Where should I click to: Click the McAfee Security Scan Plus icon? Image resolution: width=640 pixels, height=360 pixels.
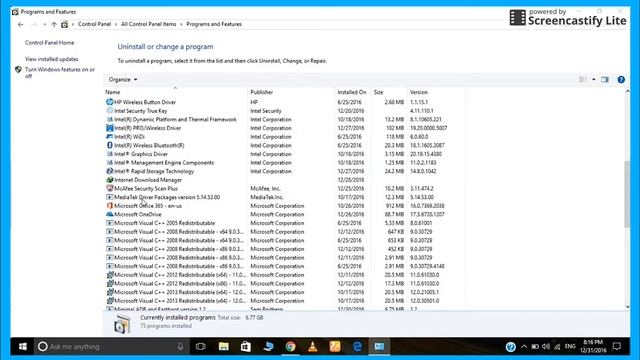(109, 188)
